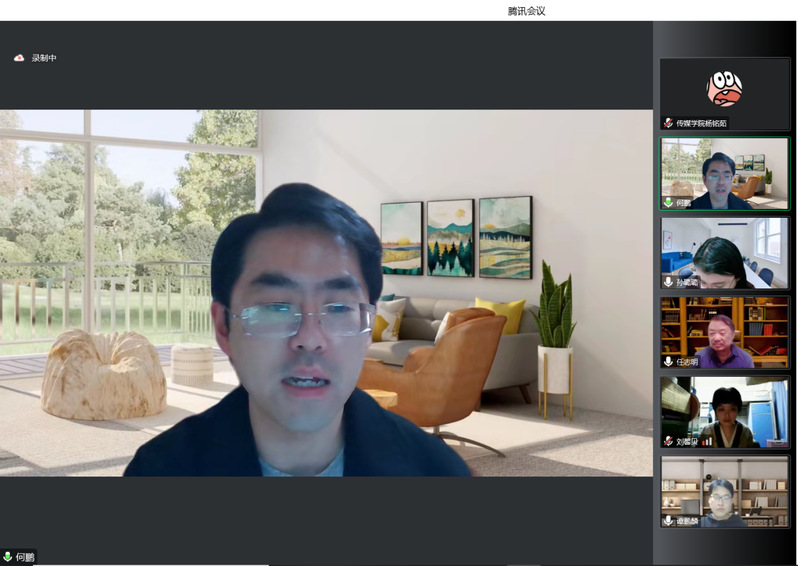Image resolution: width=798 pixels, height=566 pixels.
Task: Click microphone icon on the blue sofa thumbnail
Action: click(x=668, y=282)
